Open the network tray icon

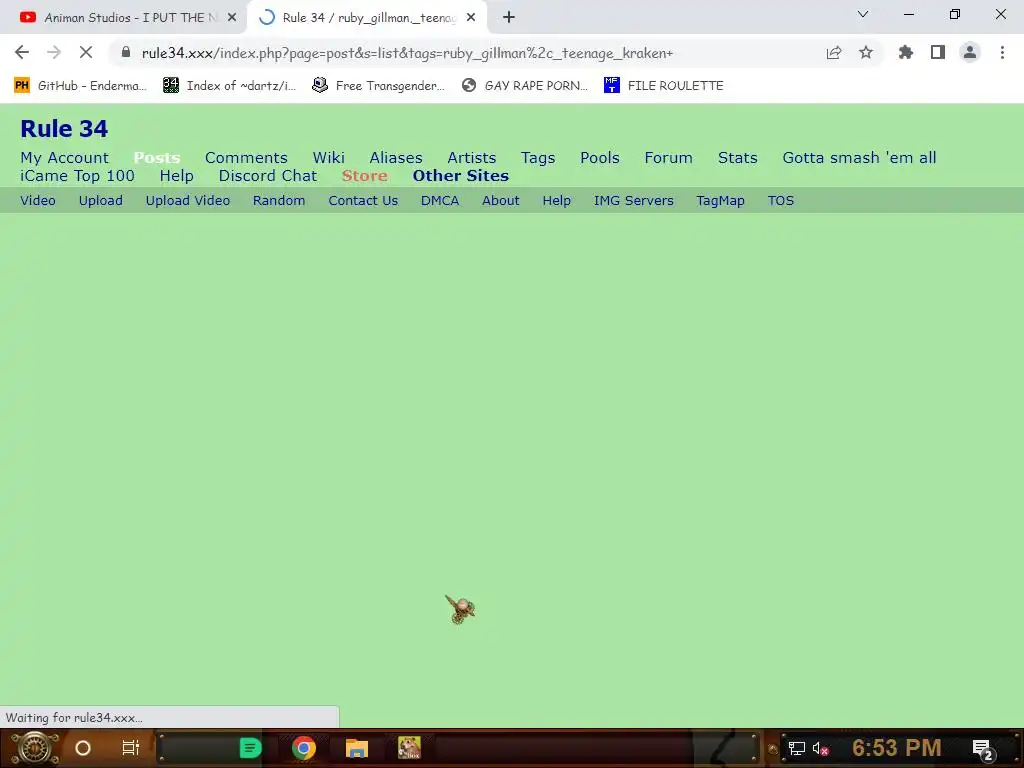click(x=797, y=749)
